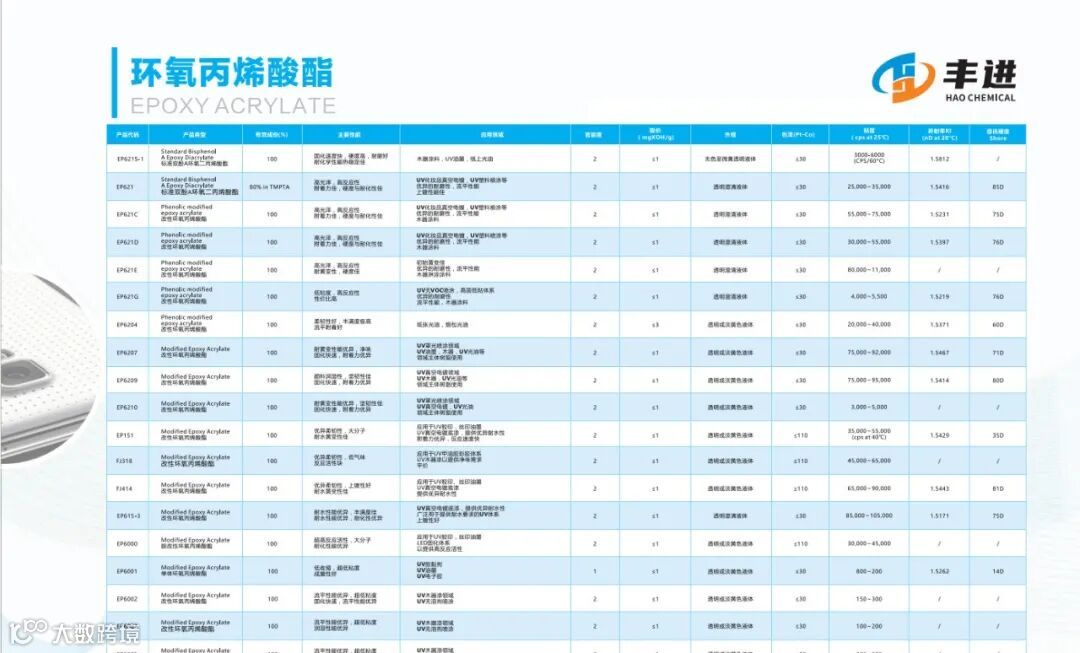Click hardness value 85D in EP621 row
1080x653 pixels.
(997, 187)
